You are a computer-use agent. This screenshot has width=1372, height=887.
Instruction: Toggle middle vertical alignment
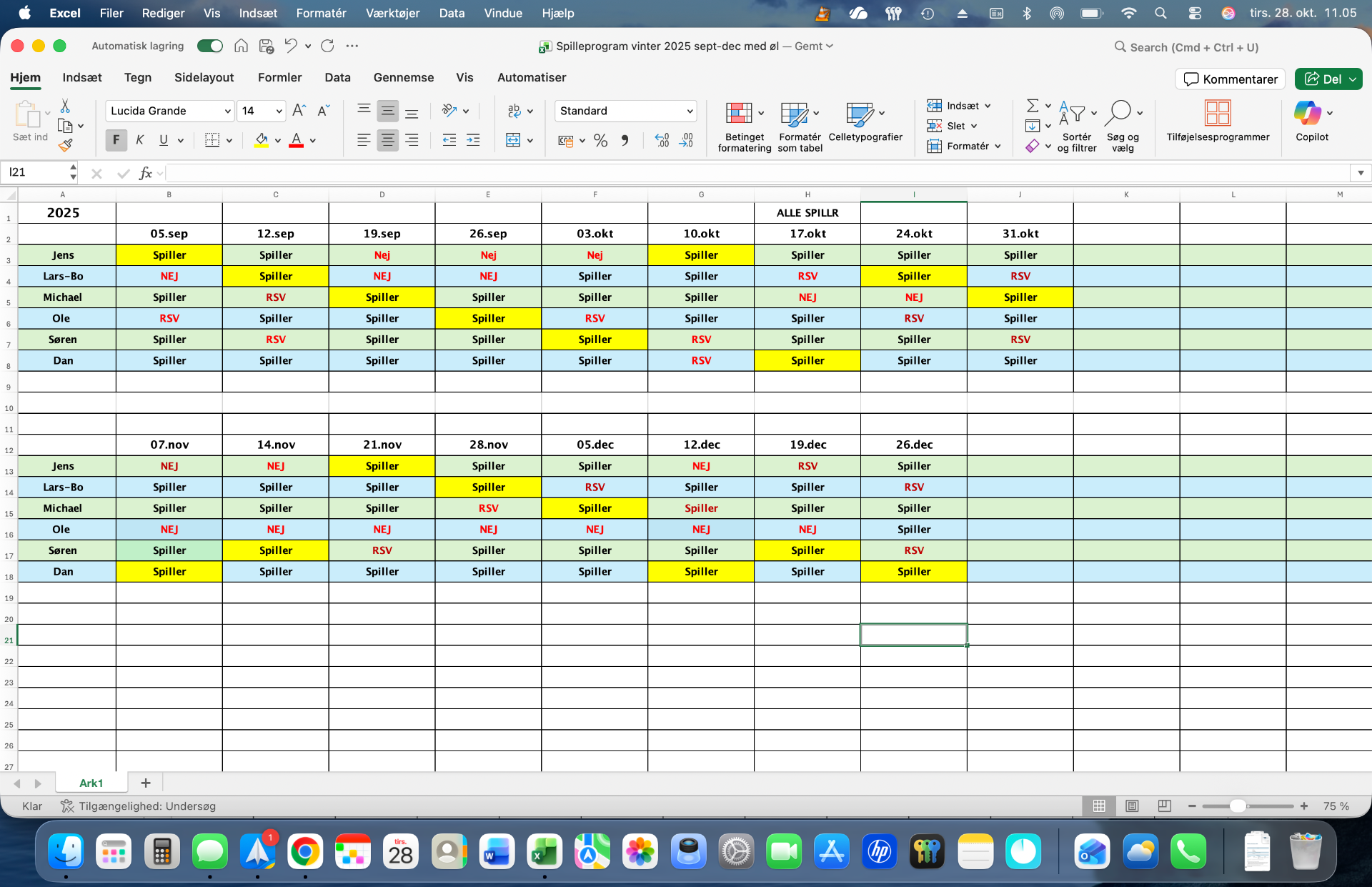click(x=387, y=110)
